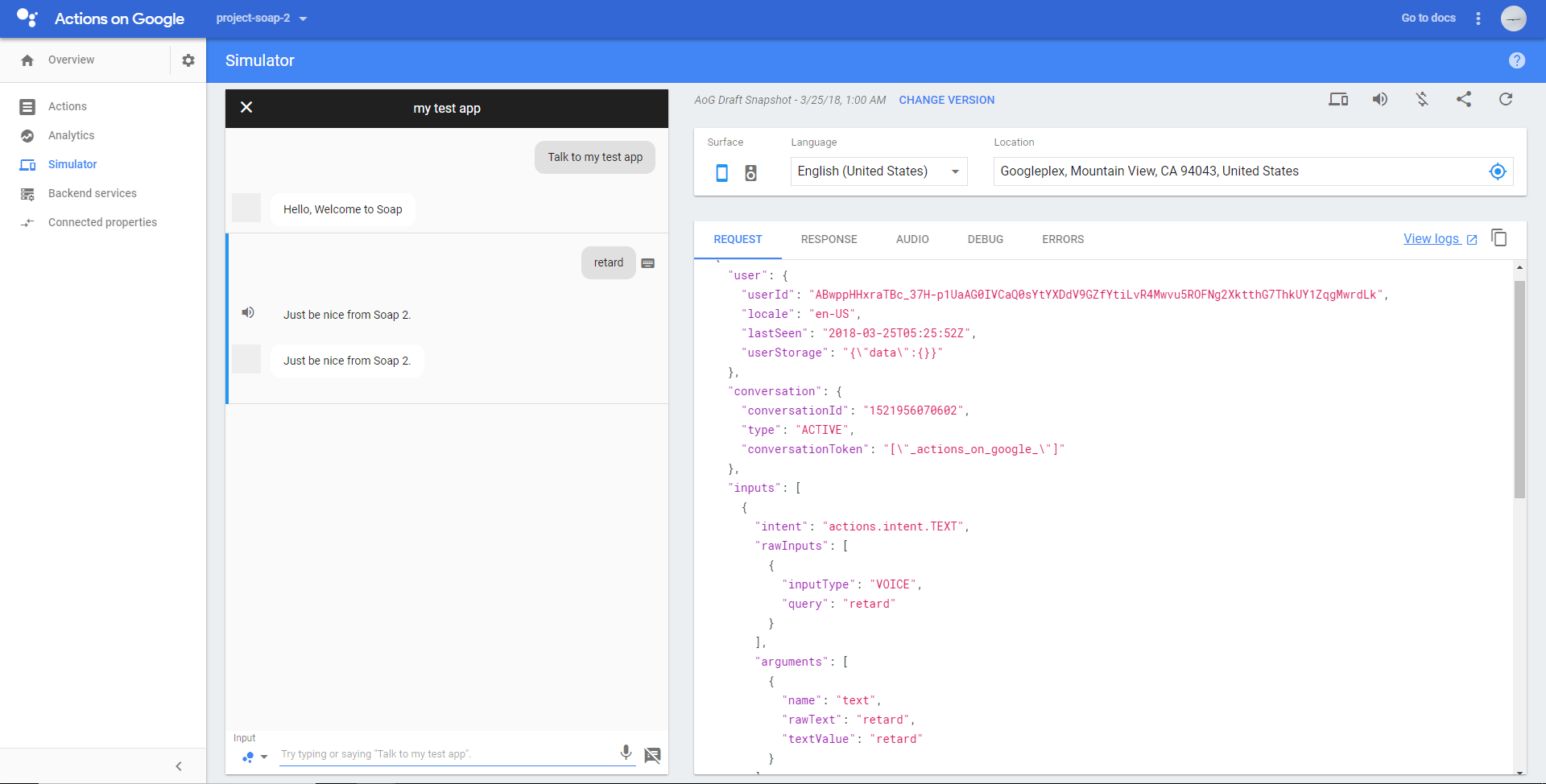Click the request panel vertical scrollbar

point(1520,390)
